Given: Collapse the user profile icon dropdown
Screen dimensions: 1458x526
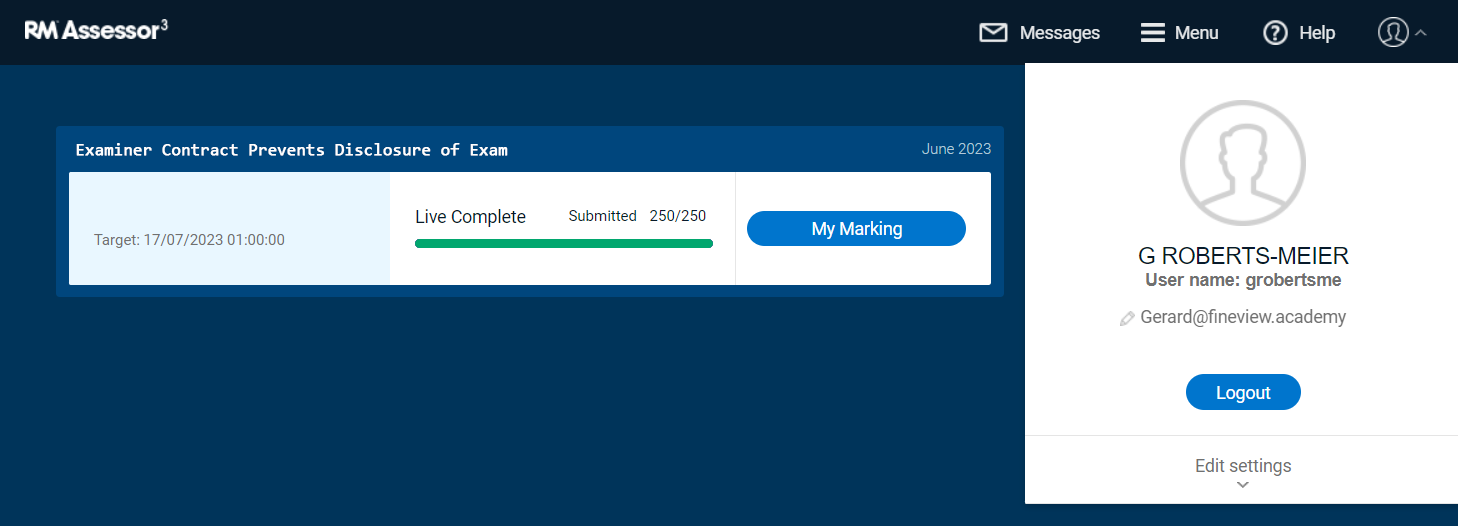Looking at the screenshot, I should [1402, 32].
